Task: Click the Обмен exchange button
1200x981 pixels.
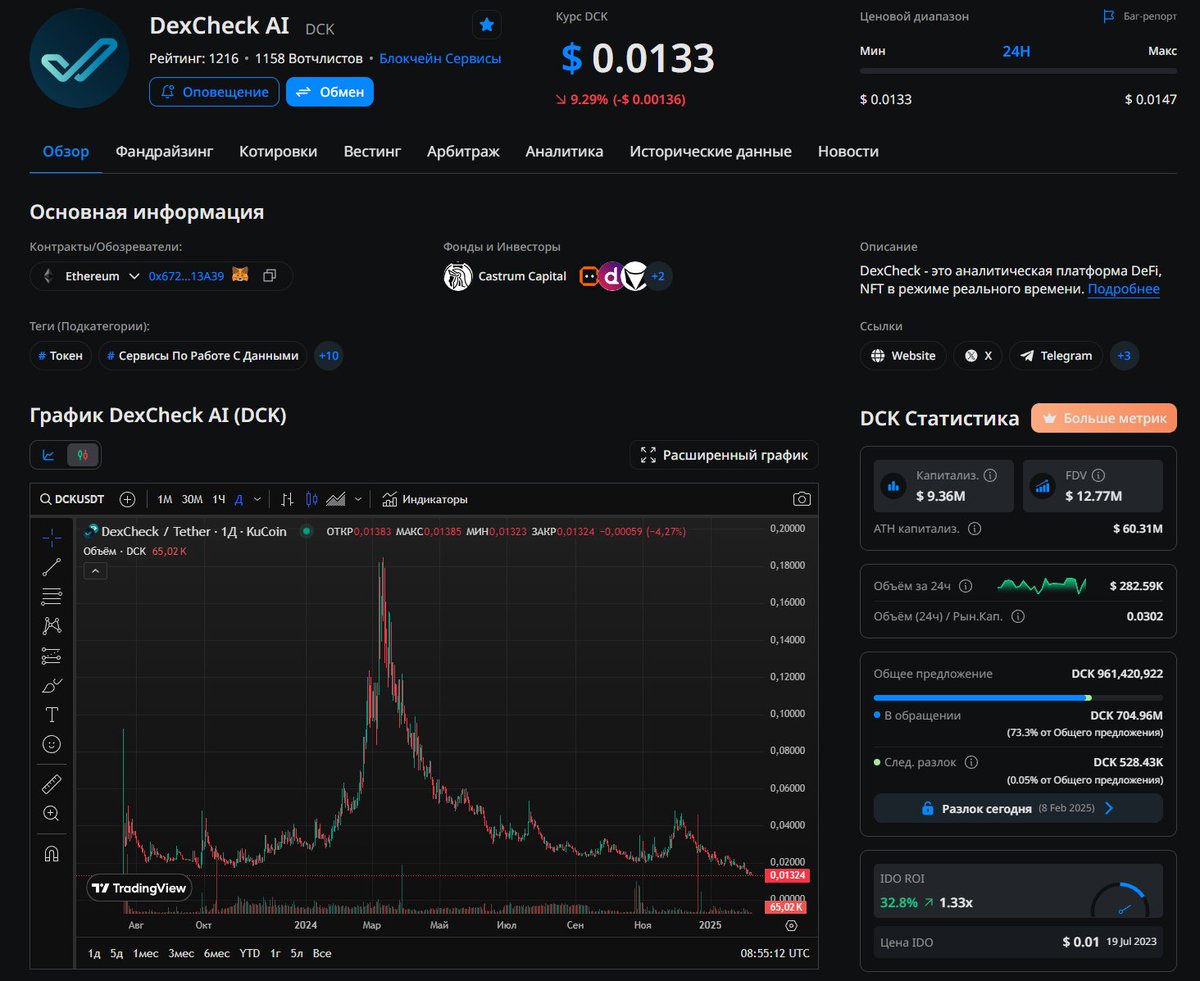Action: [330, 92]
